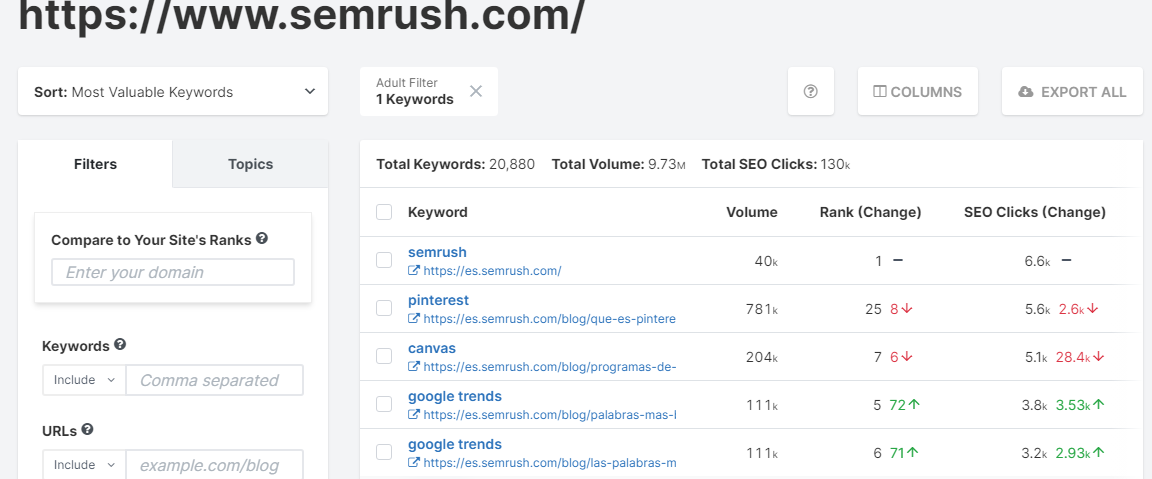This screenshot has height=479, width=1152.
Task: Switch to the Topics tab
Action: (x=251, y=164)
